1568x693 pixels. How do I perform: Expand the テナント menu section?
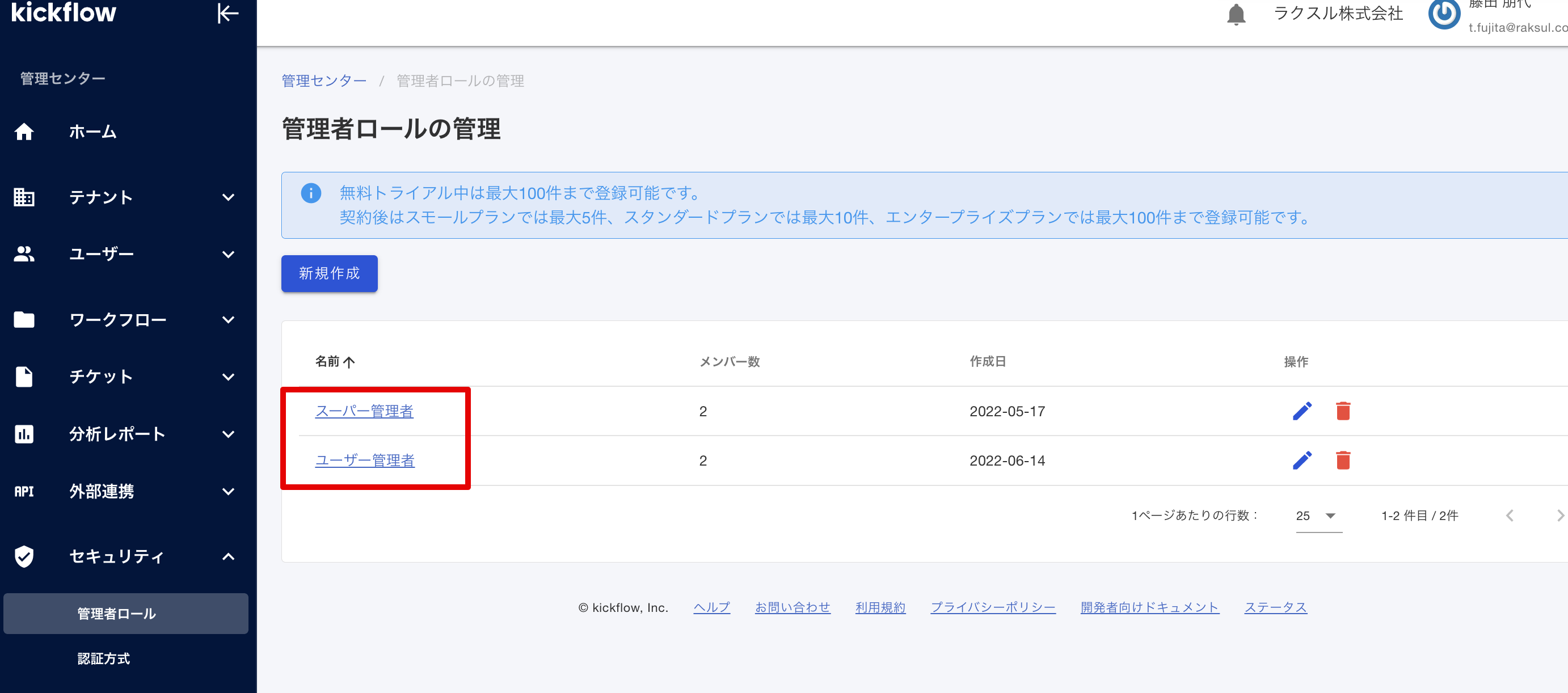point(227,197)
